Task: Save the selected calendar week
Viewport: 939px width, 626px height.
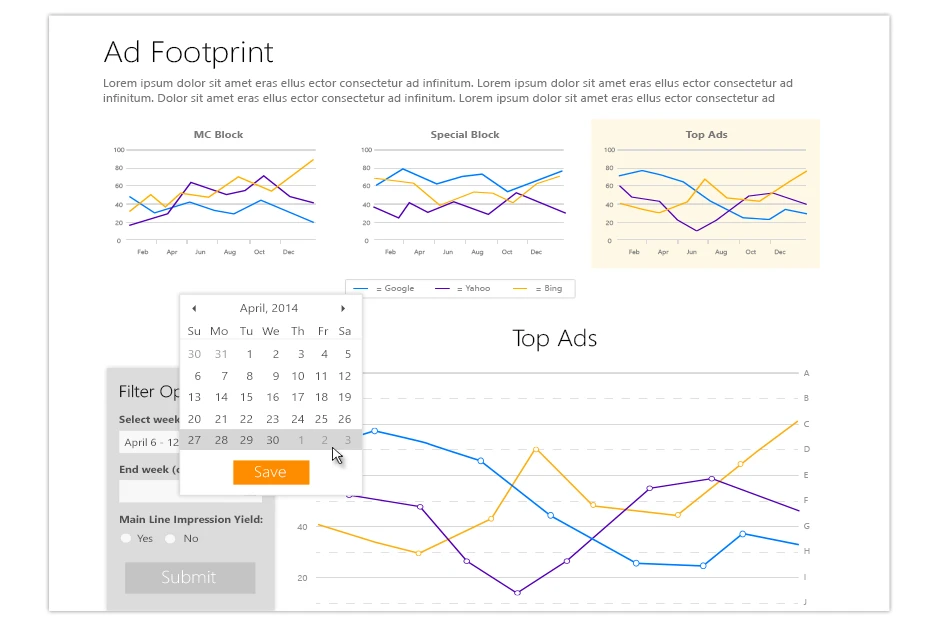Action: pos(271,472)
